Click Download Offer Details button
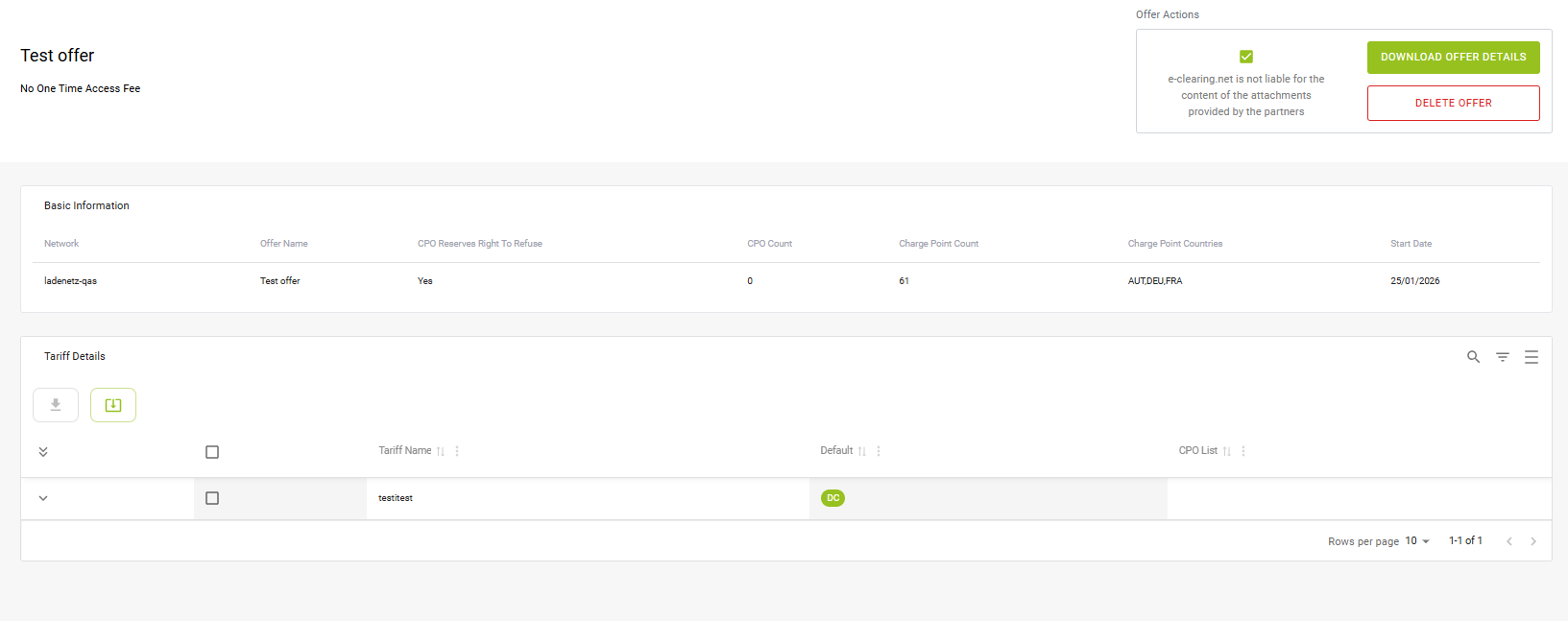The image size is (1568, 621). point(1453,58)
